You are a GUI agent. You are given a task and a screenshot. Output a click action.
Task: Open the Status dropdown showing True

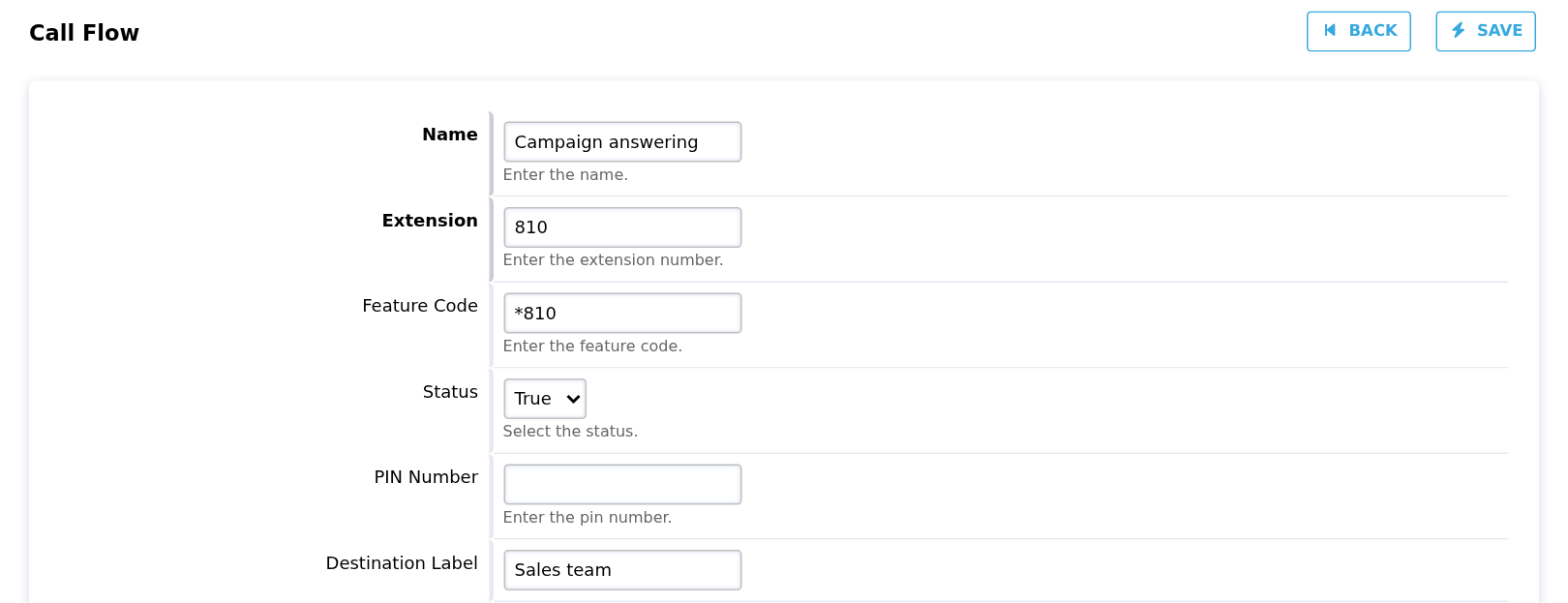click(545, 399)
